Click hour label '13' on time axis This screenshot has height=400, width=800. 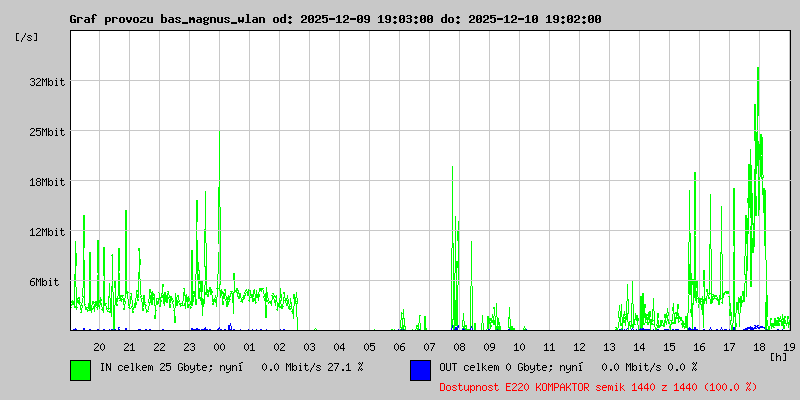610,347
